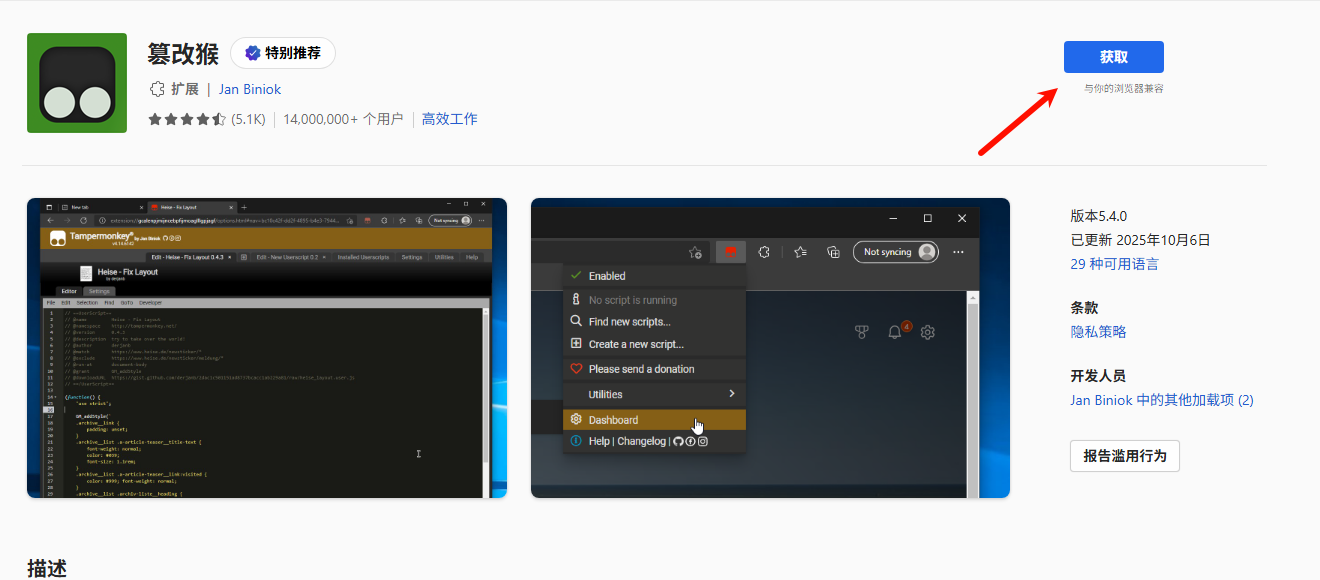
Task: Click the Tampermonkey extension logo
Action: 77,83
